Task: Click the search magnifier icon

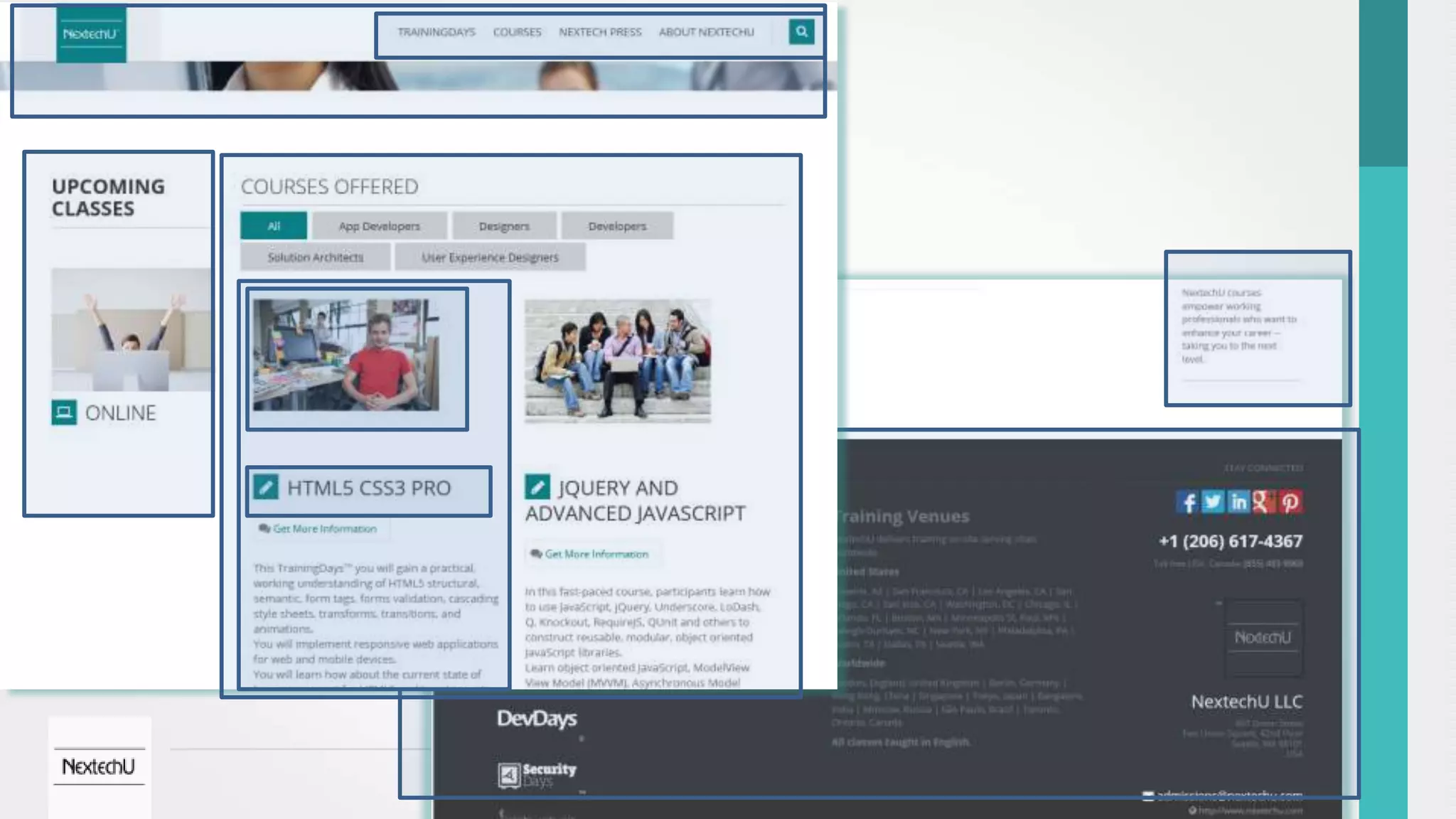Action: tap(801, 31)
